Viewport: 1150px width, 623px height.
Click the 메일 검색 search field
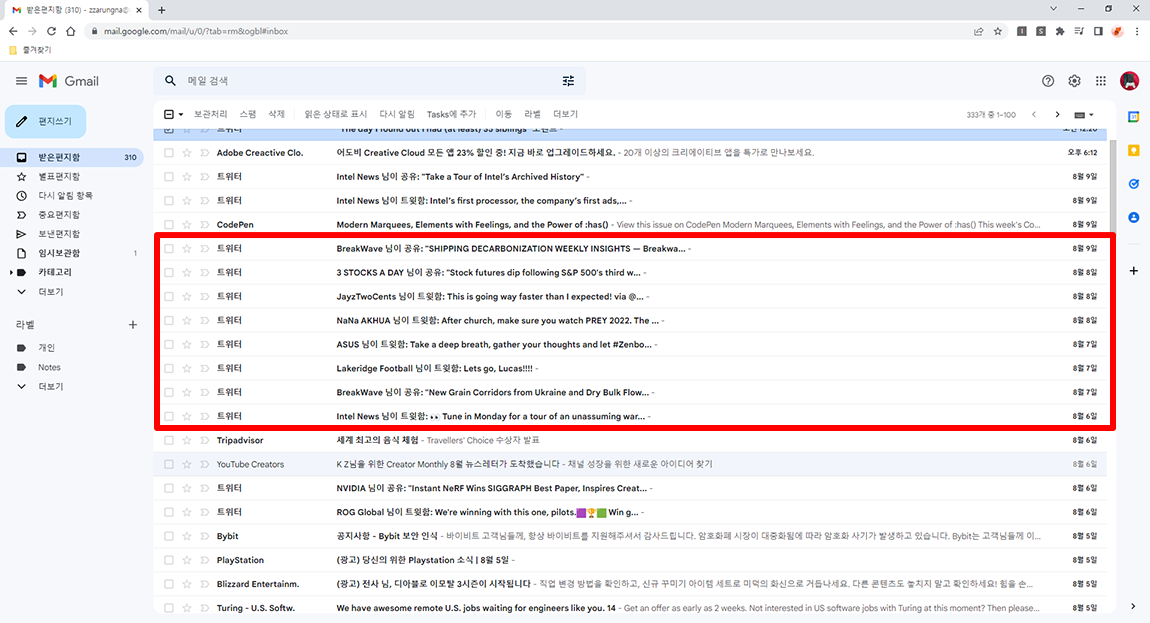click(370, 81)
